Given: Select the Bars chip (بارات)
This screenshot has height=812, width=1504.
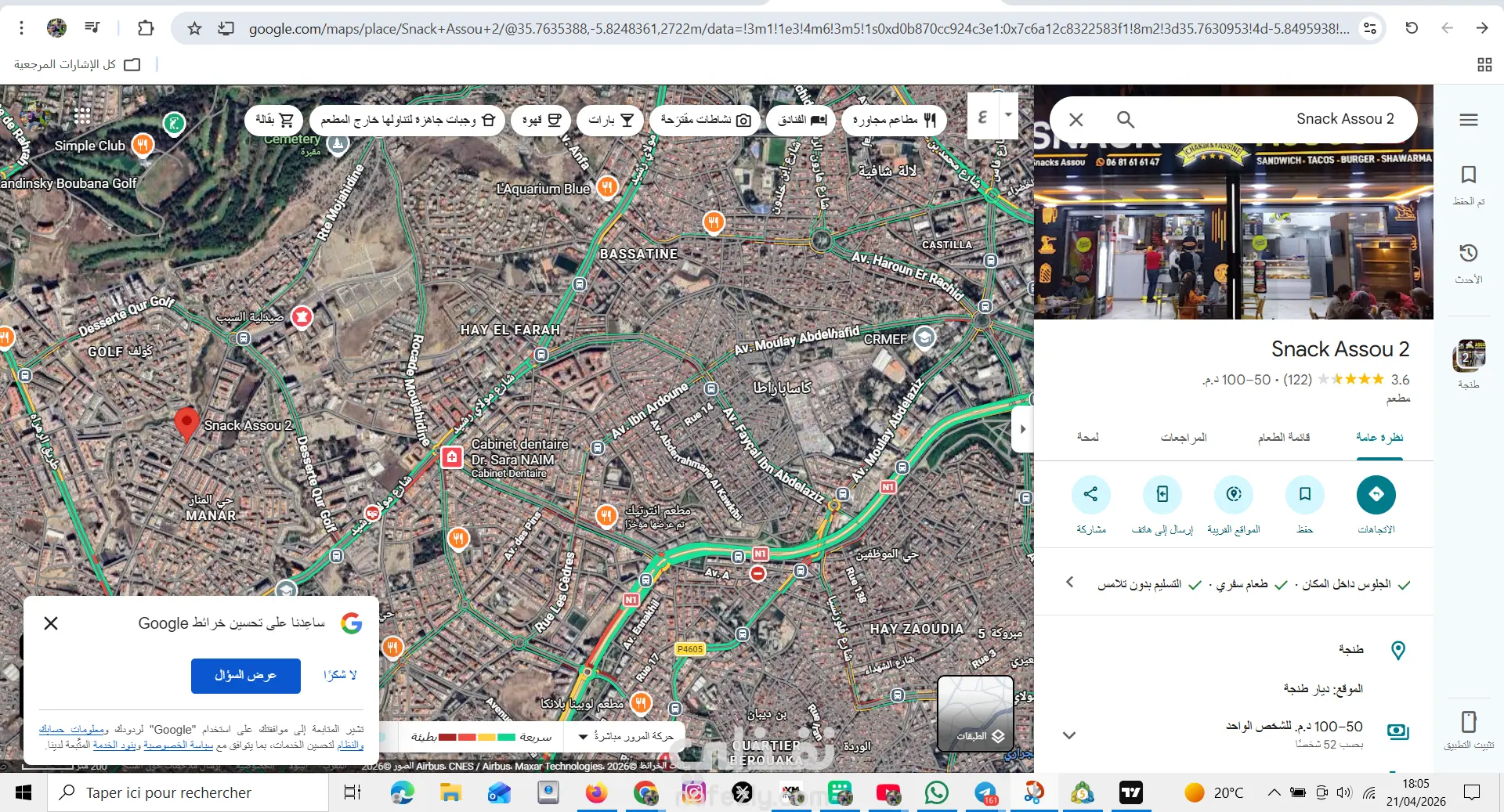Looking at the screenshot, I should [610, 120].
